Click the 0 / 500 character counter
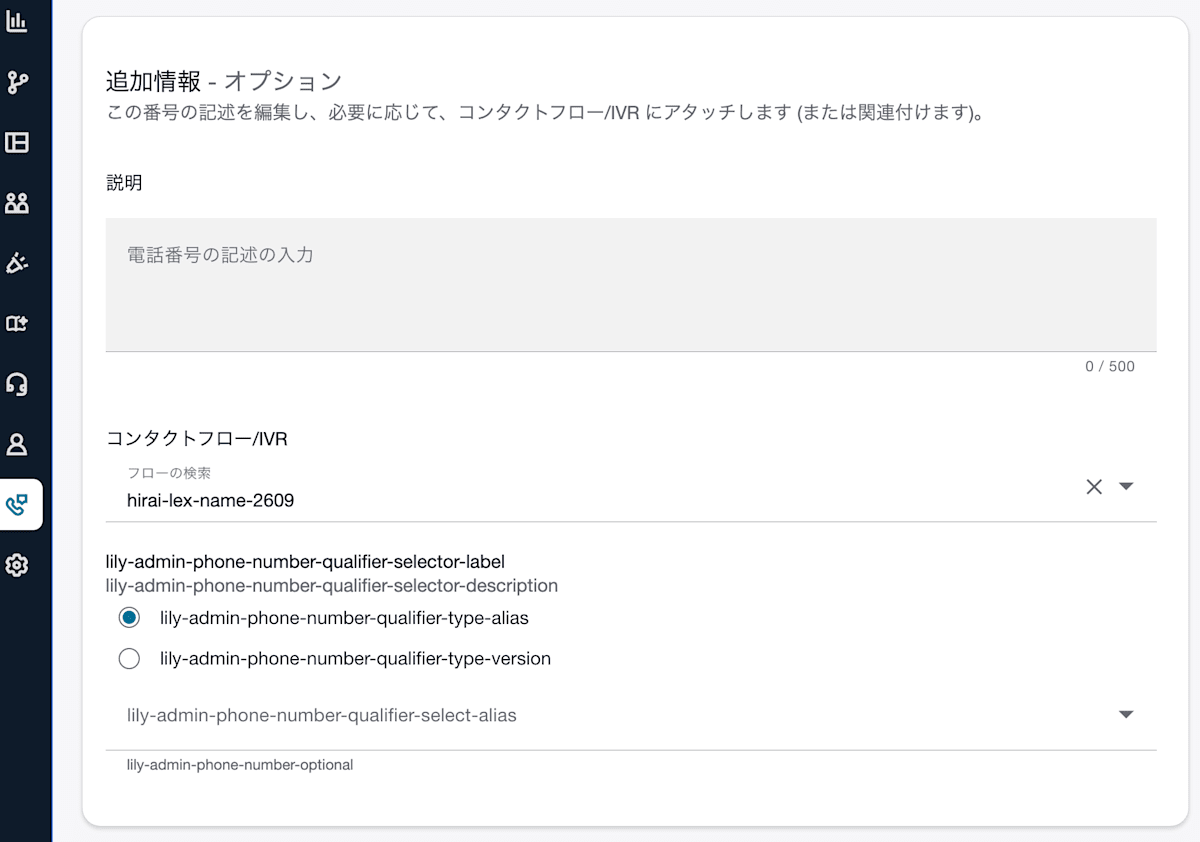 pos(1110,367)
